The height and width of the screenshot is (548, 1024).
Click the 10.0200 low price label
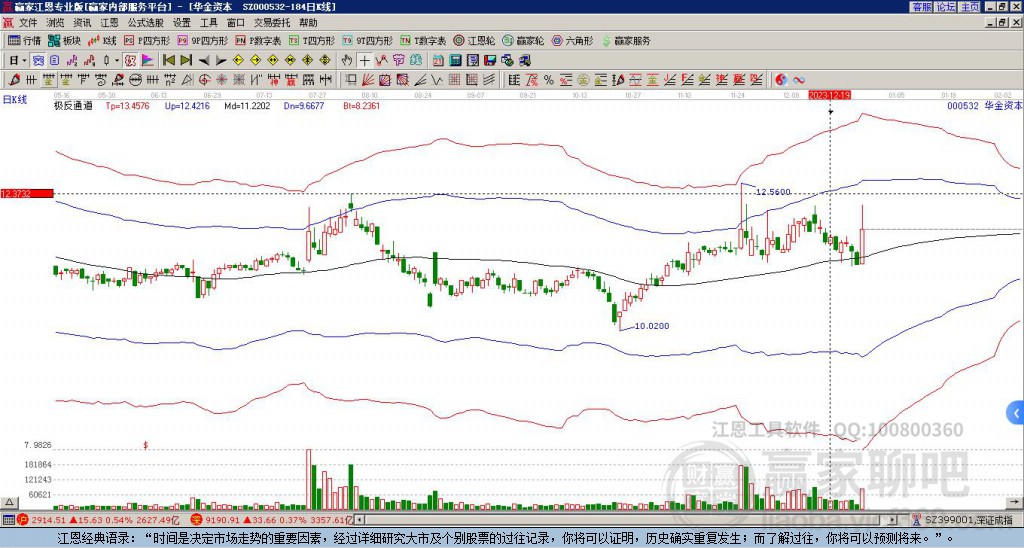[652, 326]
